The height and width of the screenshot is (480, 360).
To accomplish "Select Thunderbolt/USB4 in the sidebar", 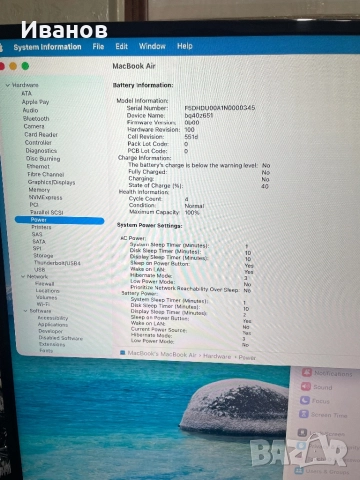I will pos(57,263).
